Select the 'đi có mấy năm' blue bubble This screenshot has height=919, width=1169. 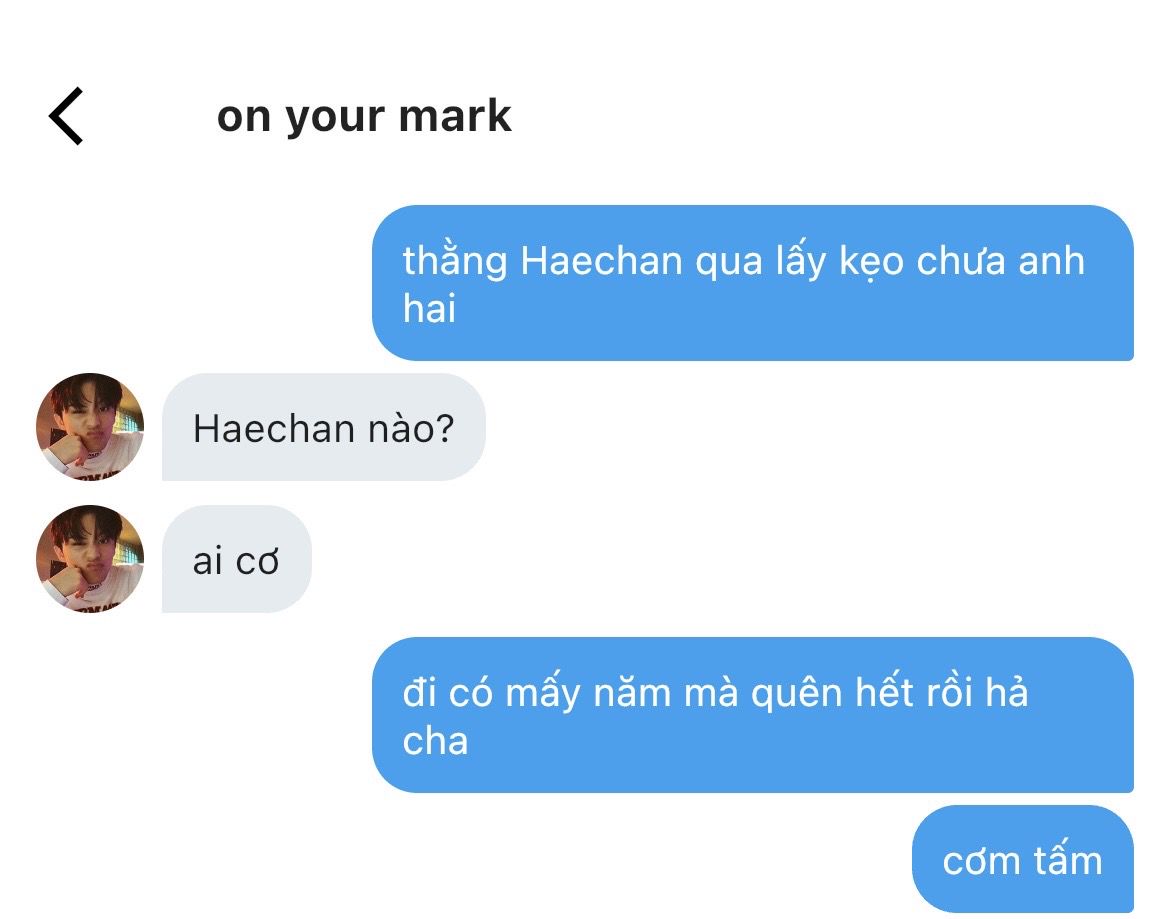[x=753, y=715]
